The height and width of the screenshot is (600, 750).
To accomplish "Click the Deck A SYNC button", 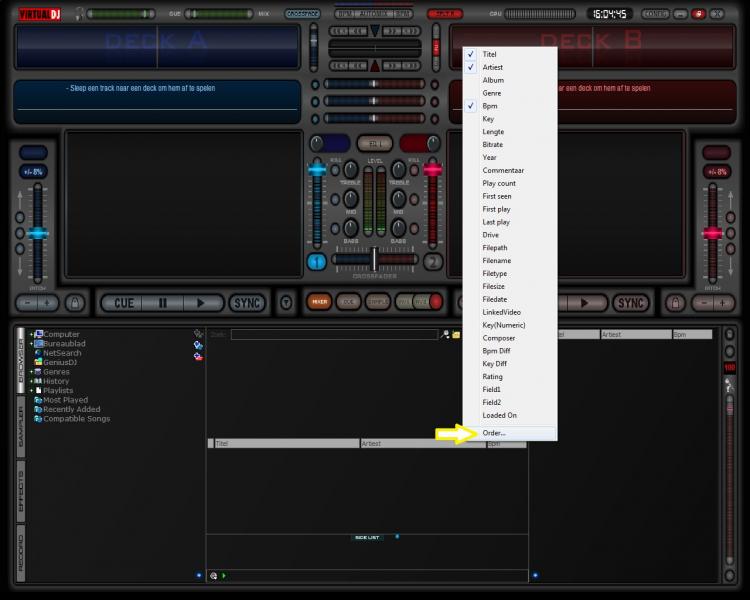I will [x=247, y=303].
